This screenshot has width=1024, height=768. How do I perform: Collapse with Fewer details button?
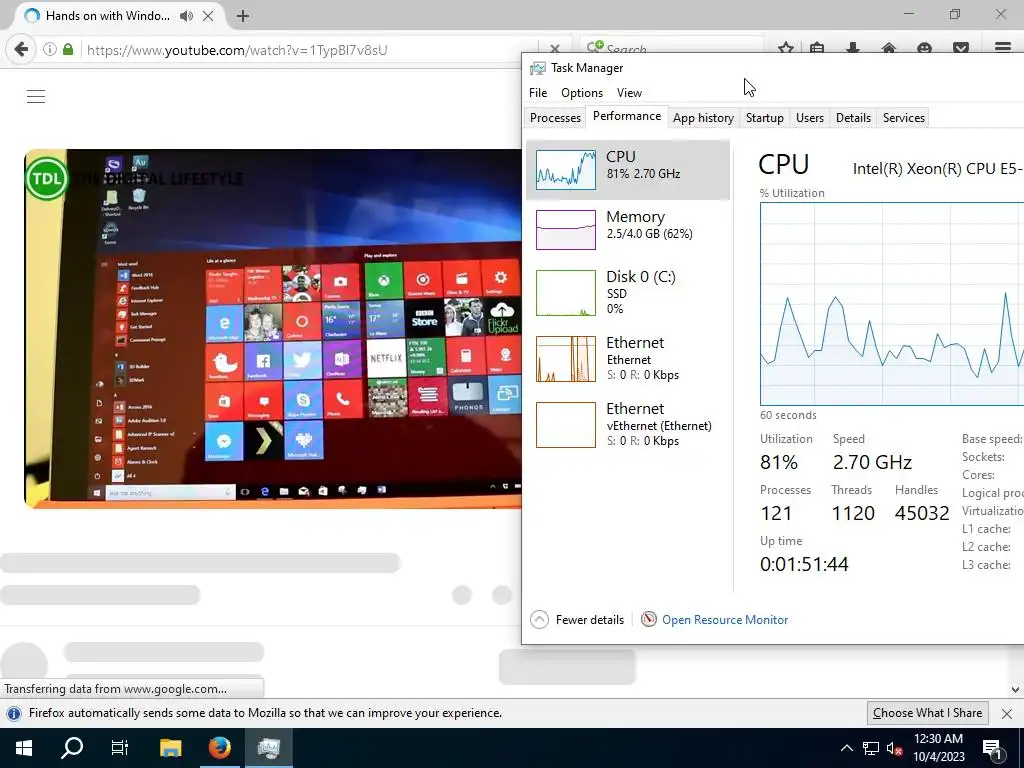(577, 619)
